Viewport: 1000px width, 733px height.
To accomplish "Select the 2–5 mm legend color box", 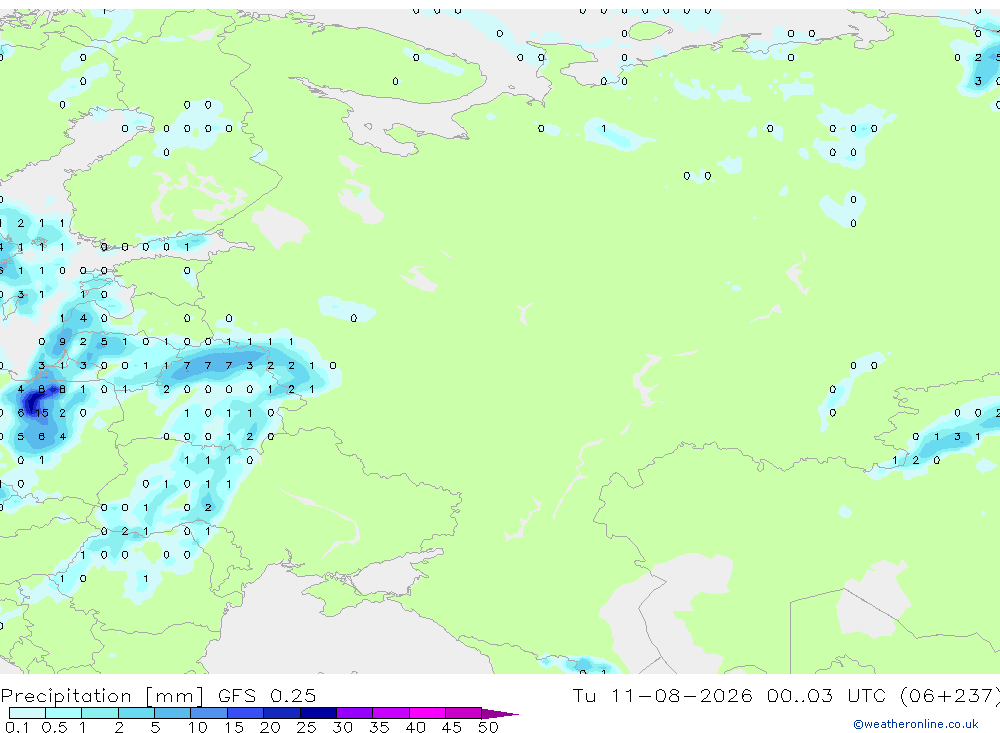I will click(x=136, y=713).
